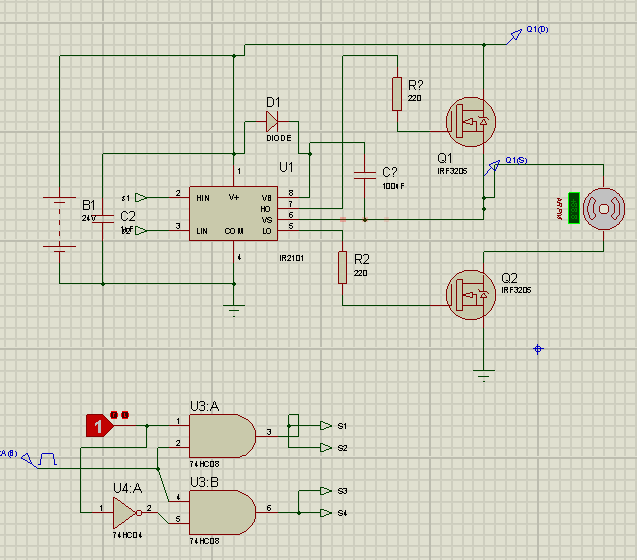Click the blue origin crosshair marker
This screenshot has height=560, width=637.
538,349
